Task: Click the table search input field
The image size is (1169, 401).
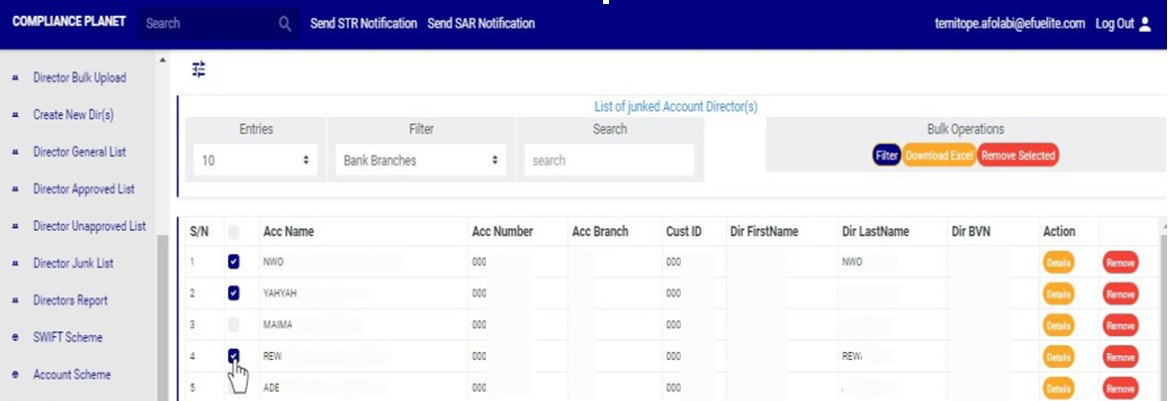Action: (x=608, y=160)
